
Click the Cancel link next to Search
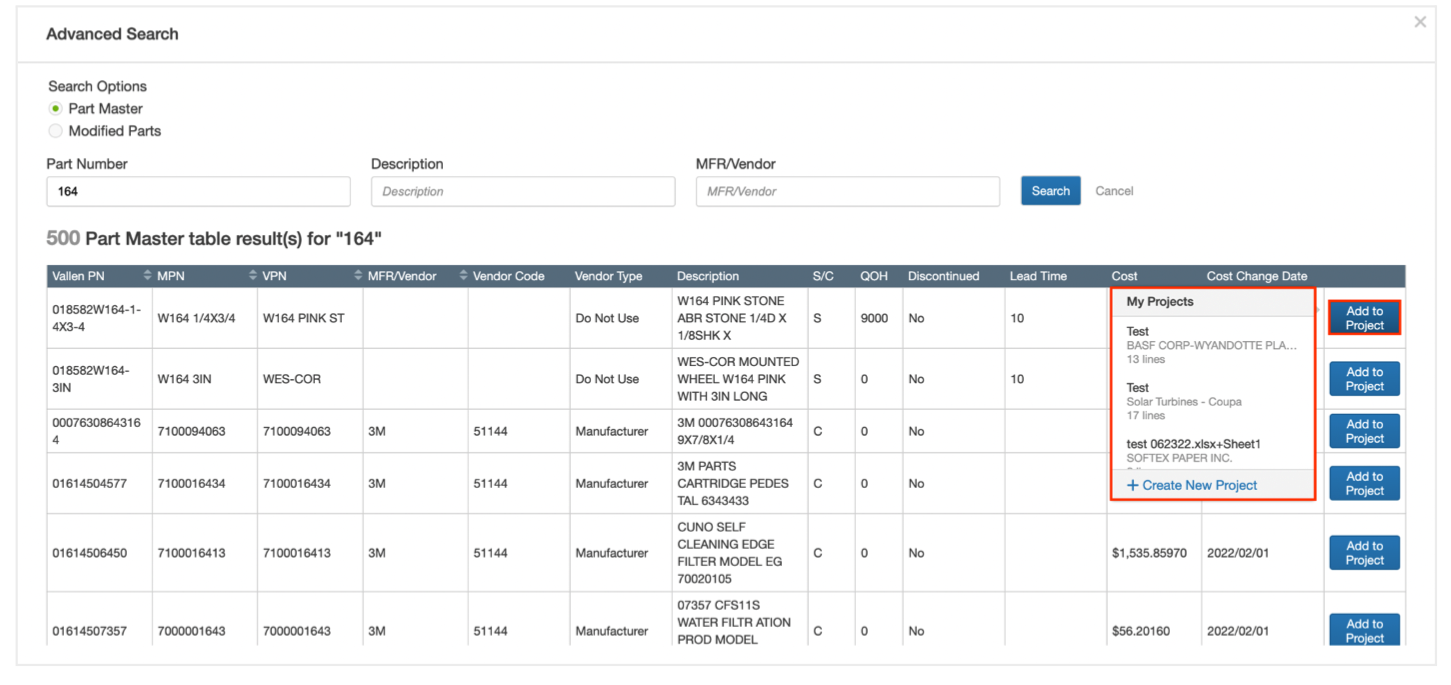tap(1114, 190)
